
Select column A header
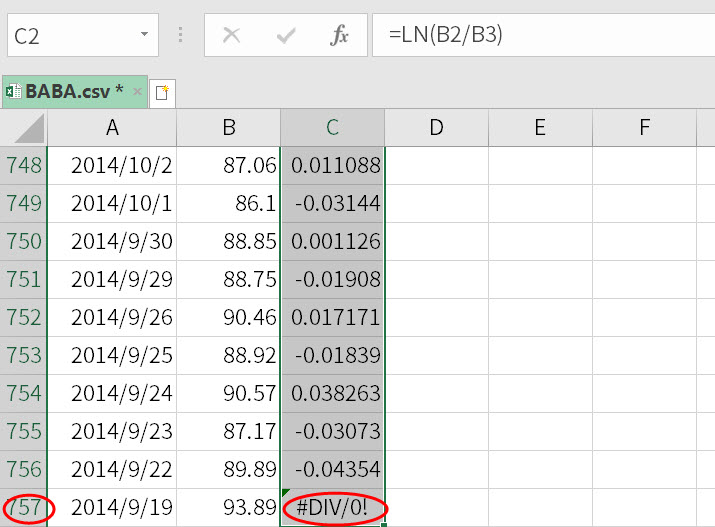pos(112,128)
